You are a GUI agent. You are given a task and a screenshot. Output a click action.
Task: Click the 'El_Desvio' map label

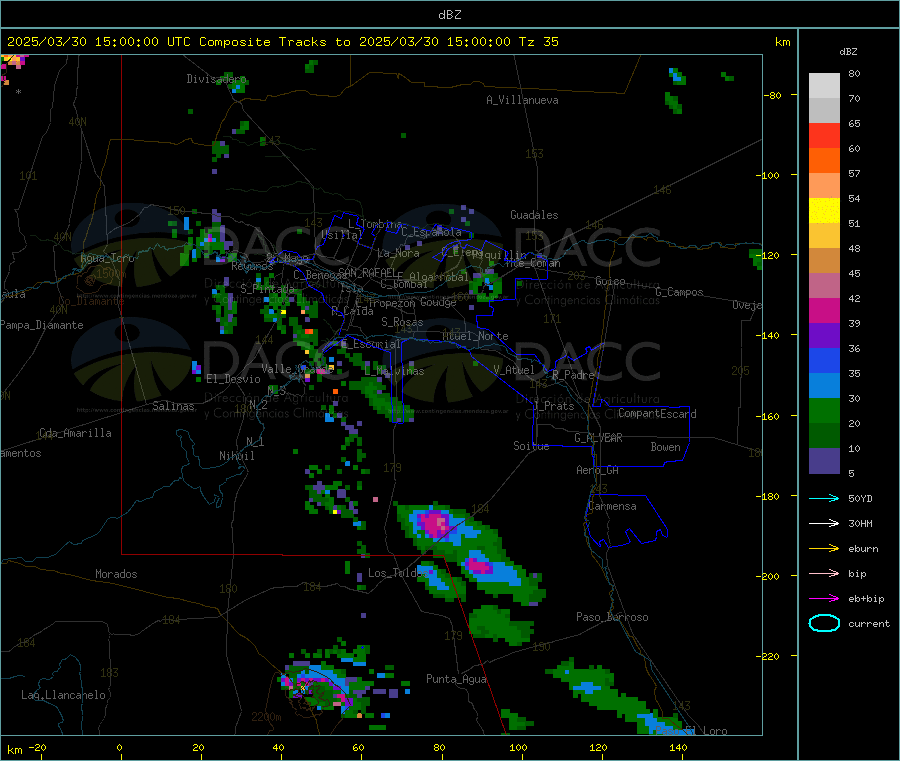233,379
